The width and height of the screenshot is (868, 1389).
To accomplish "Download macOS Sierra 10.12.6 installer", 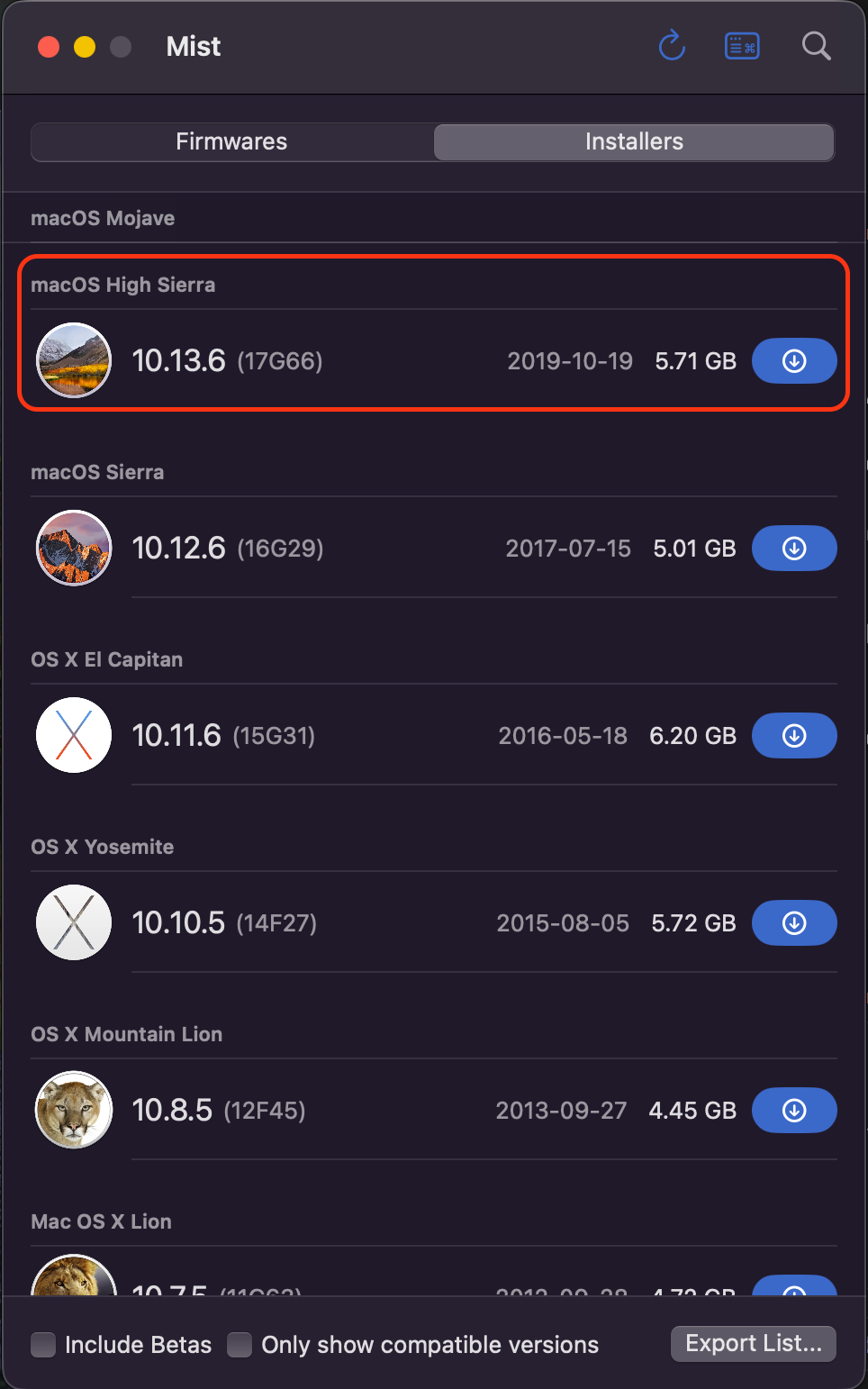I will 793,549.
